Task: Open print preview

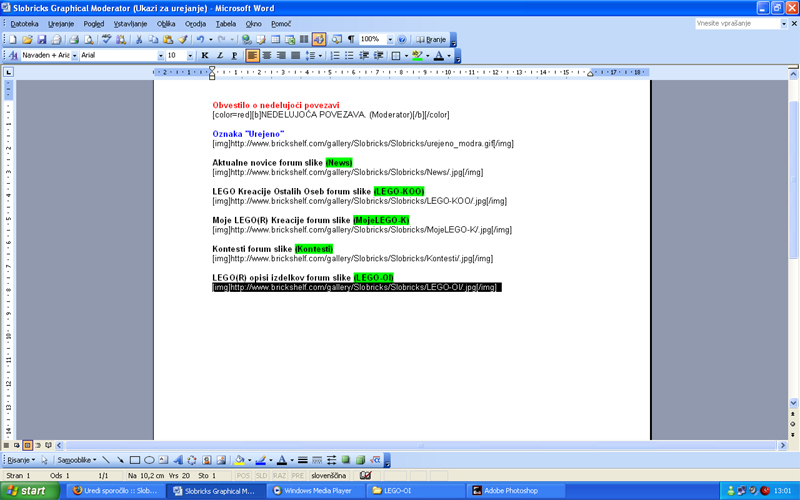Action: click(x=89, y=39)
